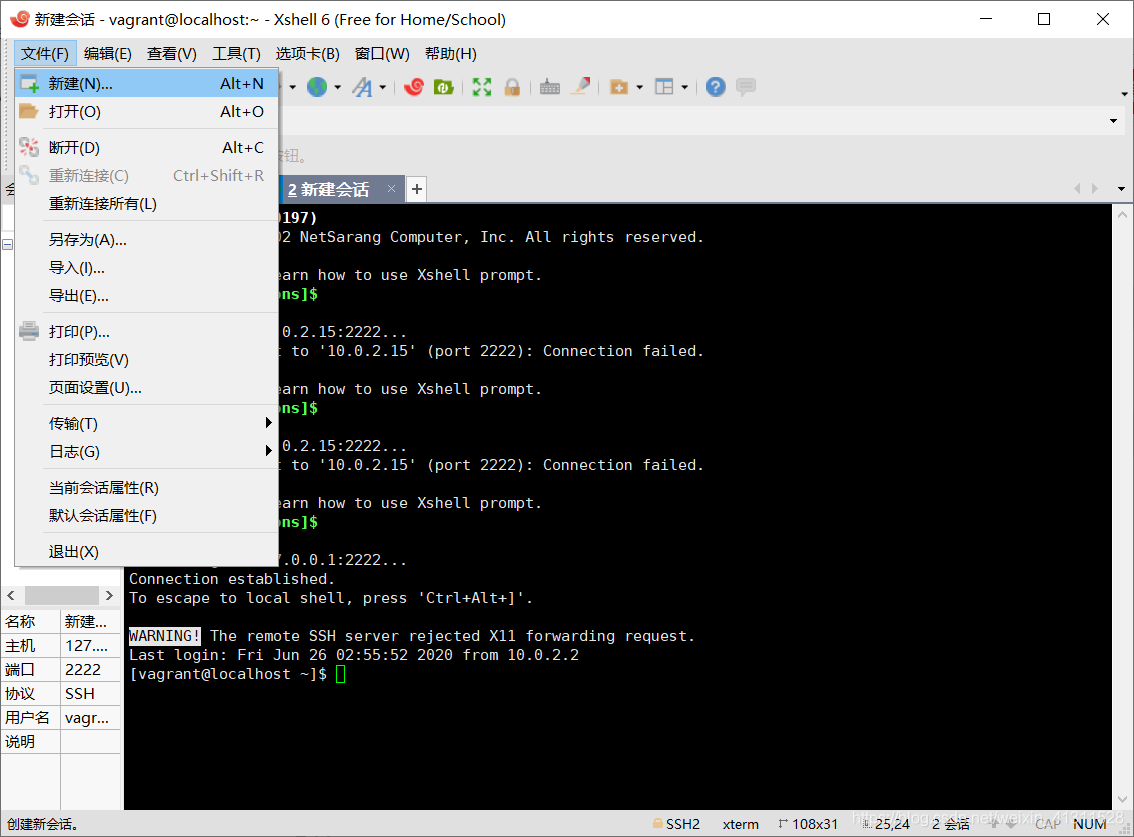Open Xftp with the green folder icon
The height and width of the screenshot is (837, 1134).
click(x=443, y=87)
